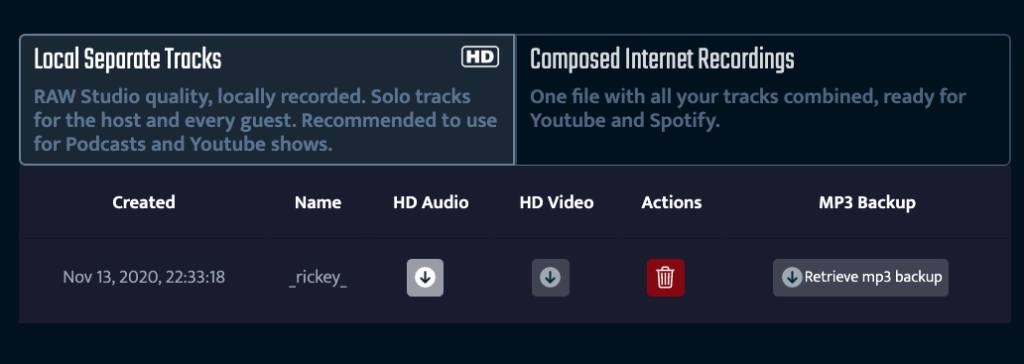Switch to Composed Internet Recordings tab

[x=763, y=99]
